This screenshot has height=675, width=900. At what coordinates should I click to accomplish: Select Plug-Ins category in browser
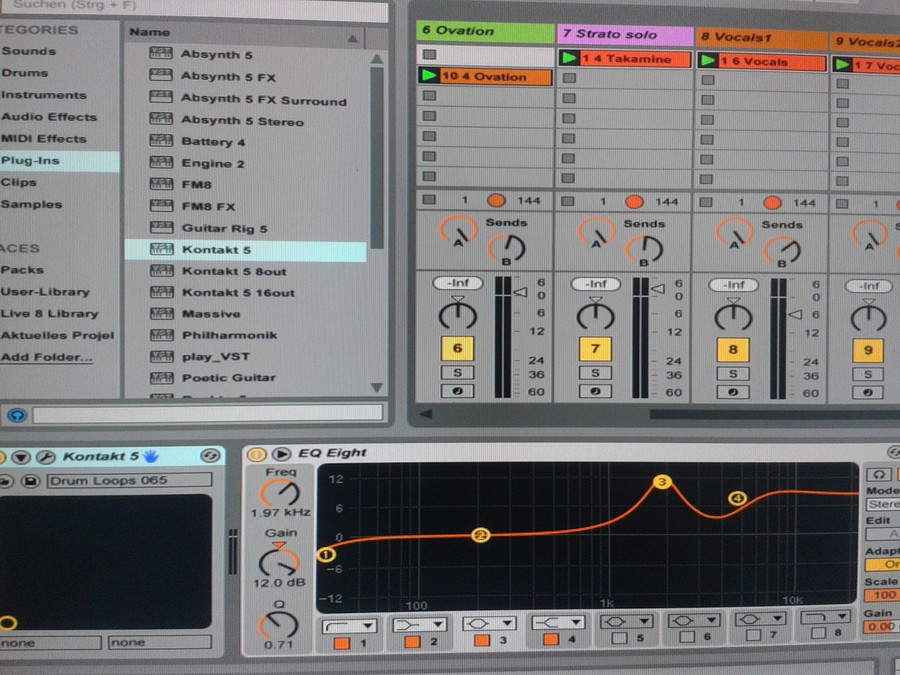click(x=30, y=161)
